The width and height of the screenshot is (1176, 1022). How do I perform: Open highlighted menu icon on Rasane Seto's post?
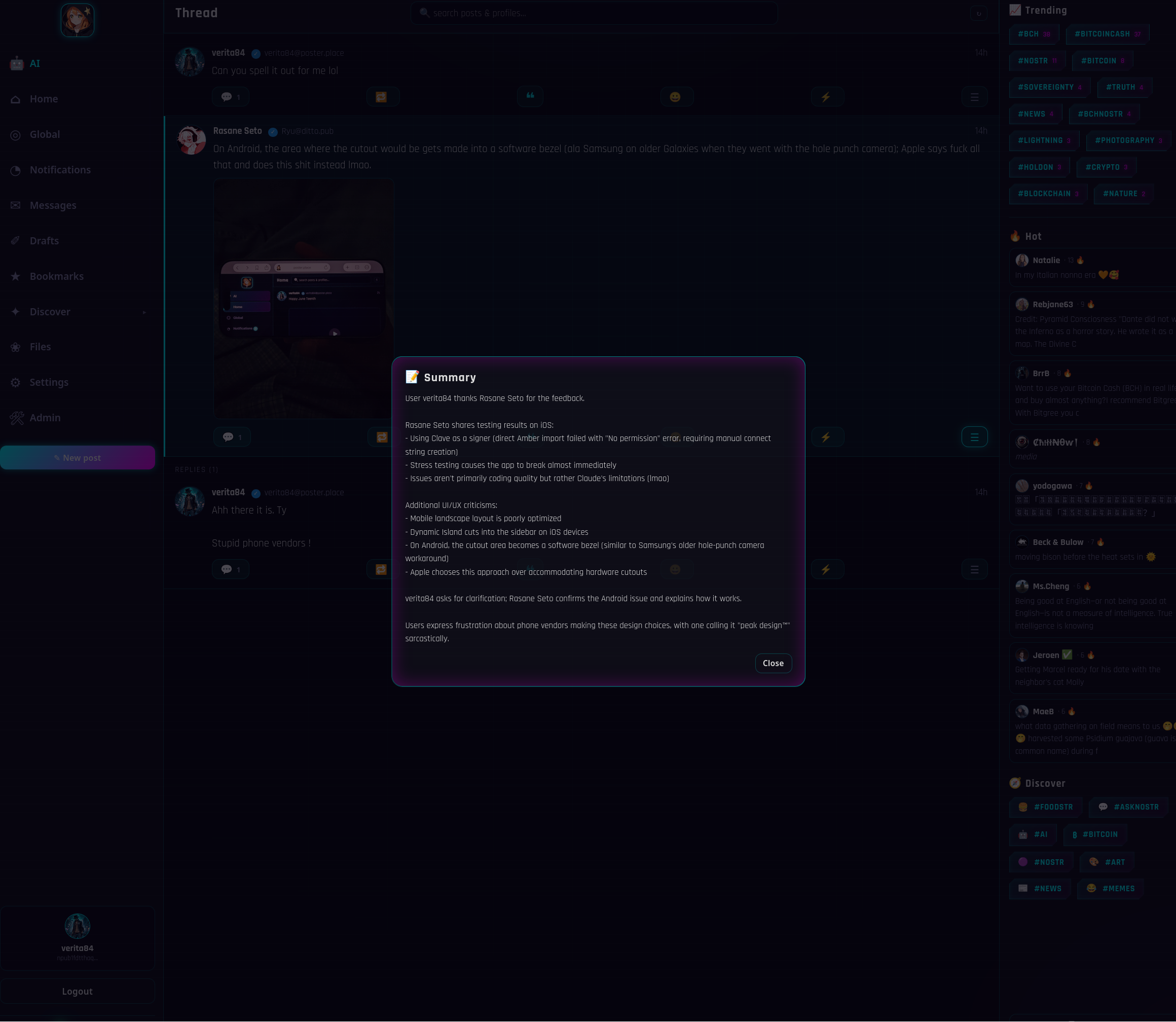pyautogui.click(x=975, y=437)
